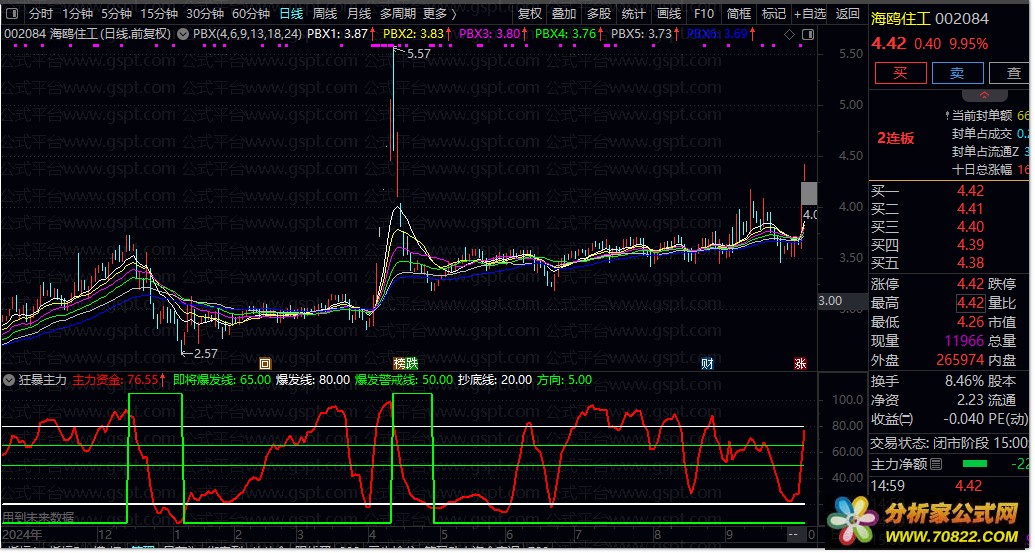Click the red 涨 marker on chart
The height and width of the screenshot is (553, 1035).
(x=800, y=363)
